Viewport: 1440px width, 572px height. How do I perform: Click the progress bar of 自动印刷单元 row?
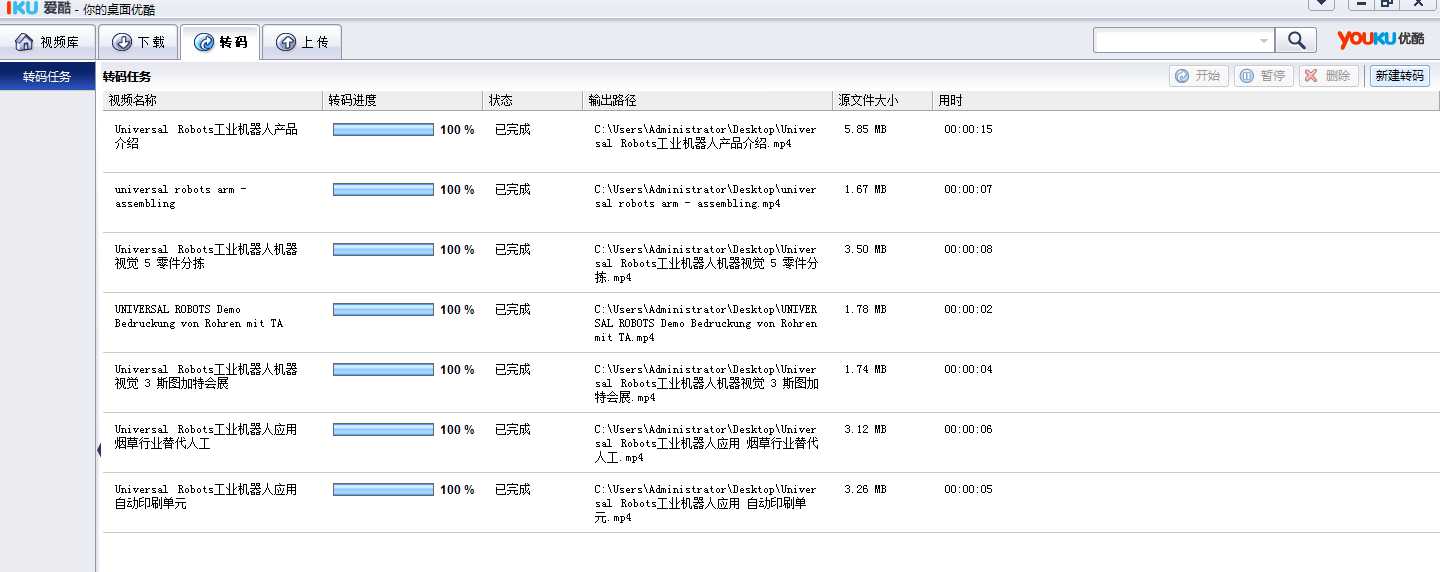tap(383, 490)
